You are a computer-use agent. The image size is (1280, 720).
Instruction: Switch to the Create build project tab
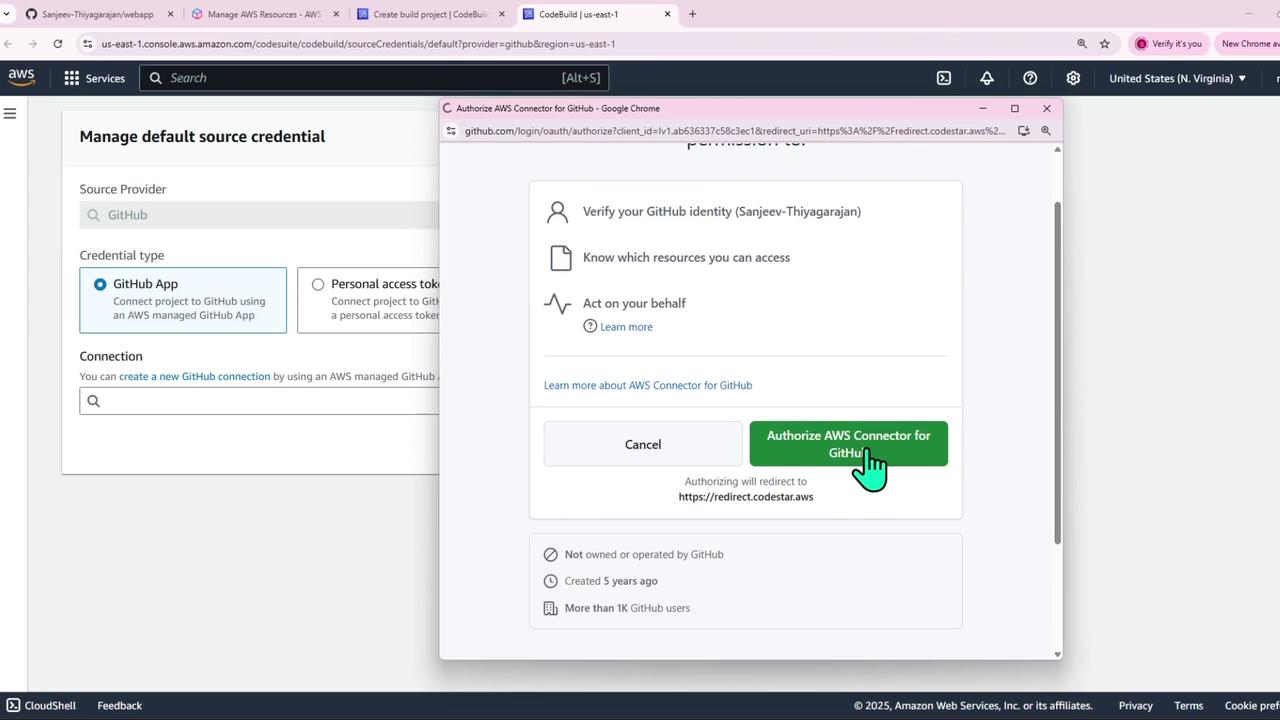[430, 14]
